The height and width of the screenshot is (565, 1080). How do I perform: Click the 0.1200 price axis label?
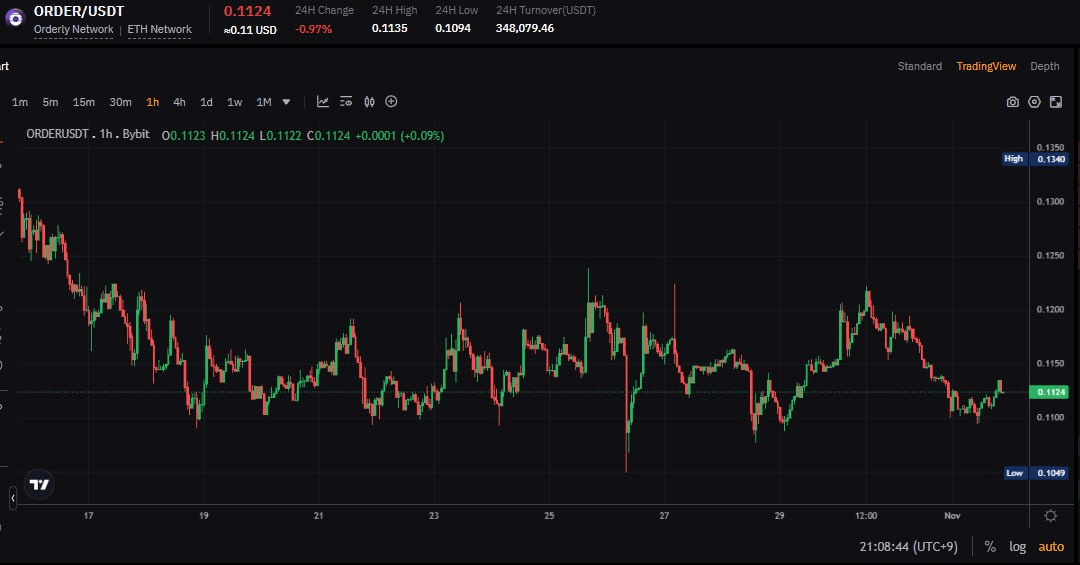click(1050, 309)
